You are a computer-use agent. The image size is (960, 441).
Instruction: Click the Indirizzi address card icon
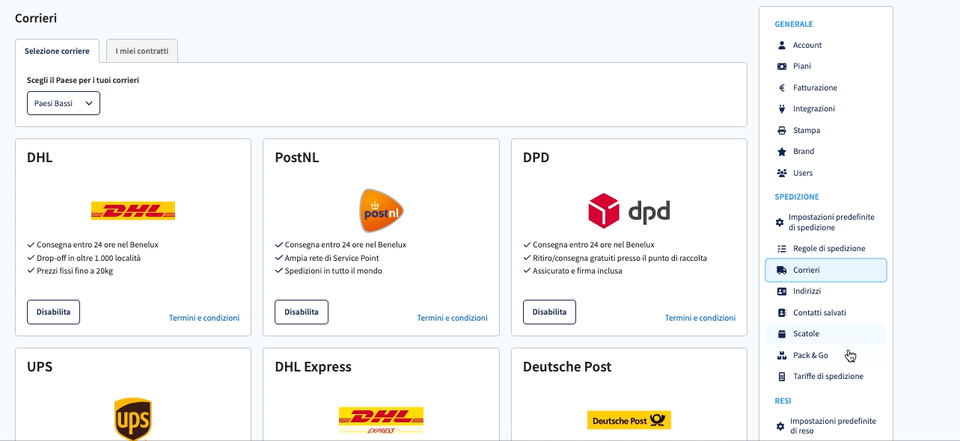click(x=781, y=292)
